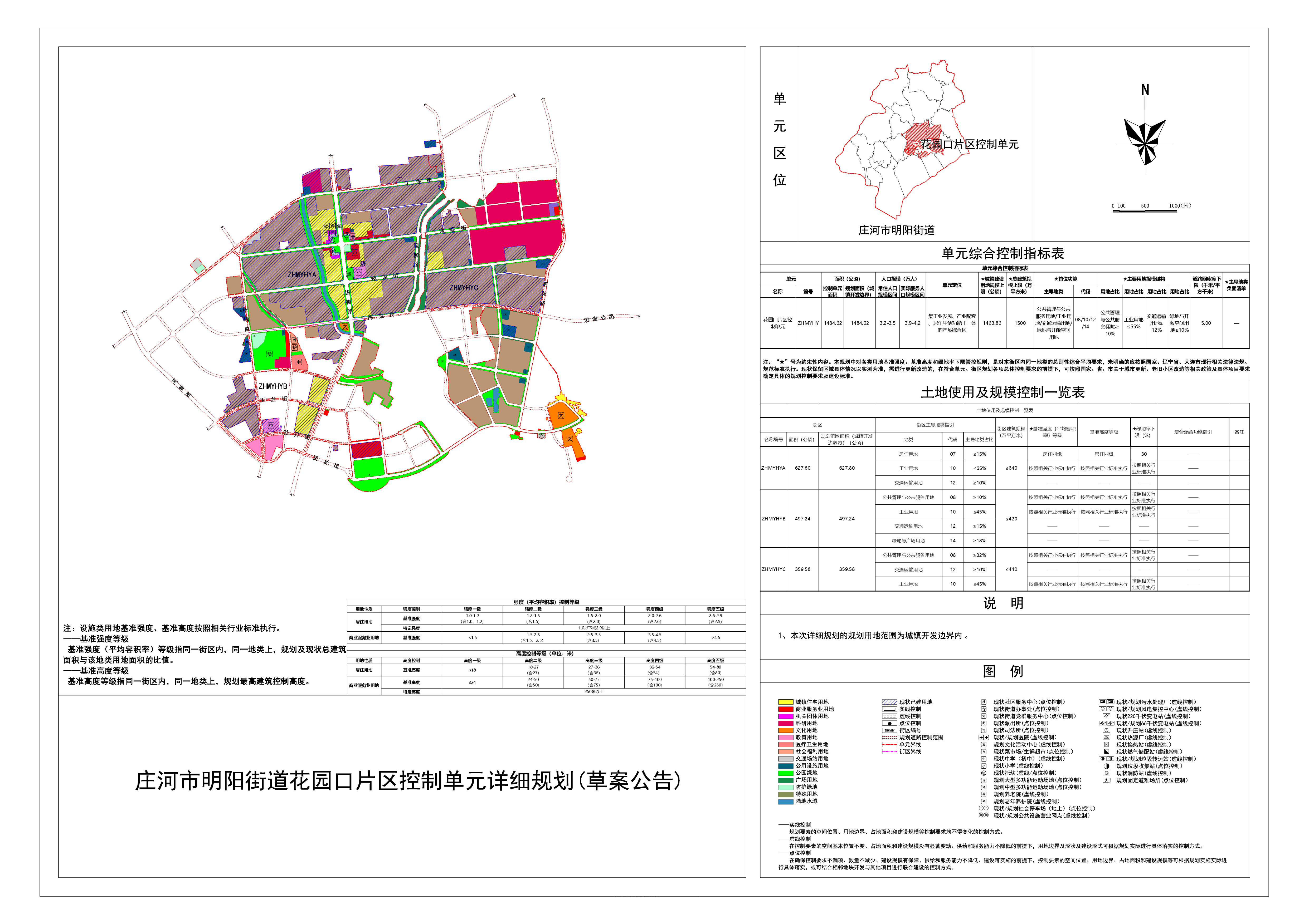Click the ≤440 building scale cell
Viewport: 1309px width, 924px height.
coord(1011,569)
